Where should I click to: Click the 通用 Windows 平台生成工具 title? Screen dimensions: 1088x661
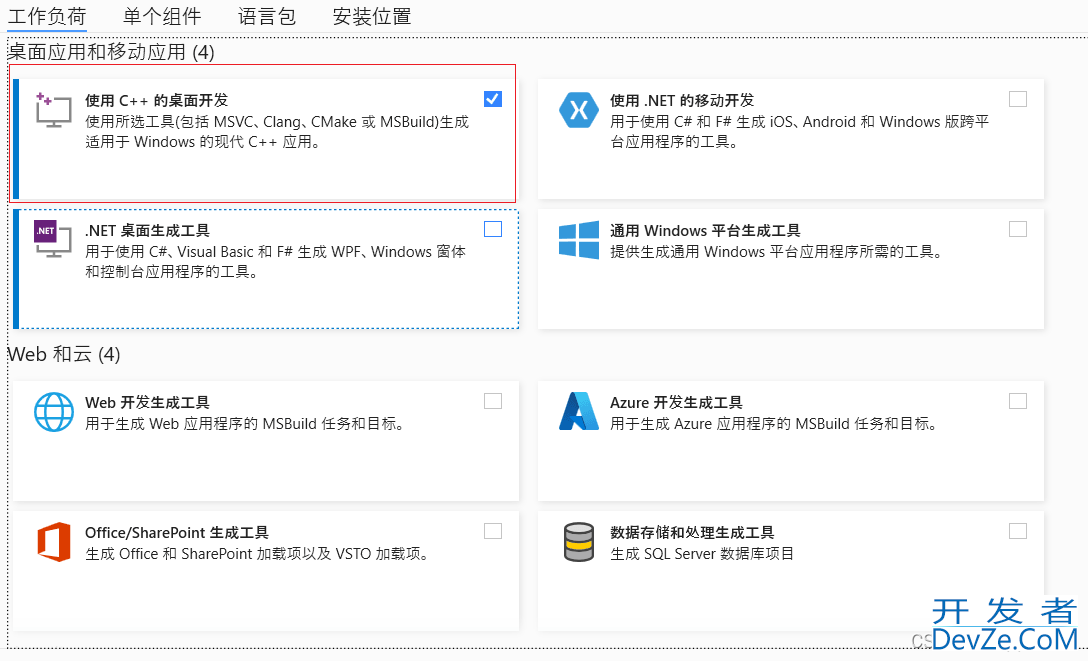click(705, 230)
